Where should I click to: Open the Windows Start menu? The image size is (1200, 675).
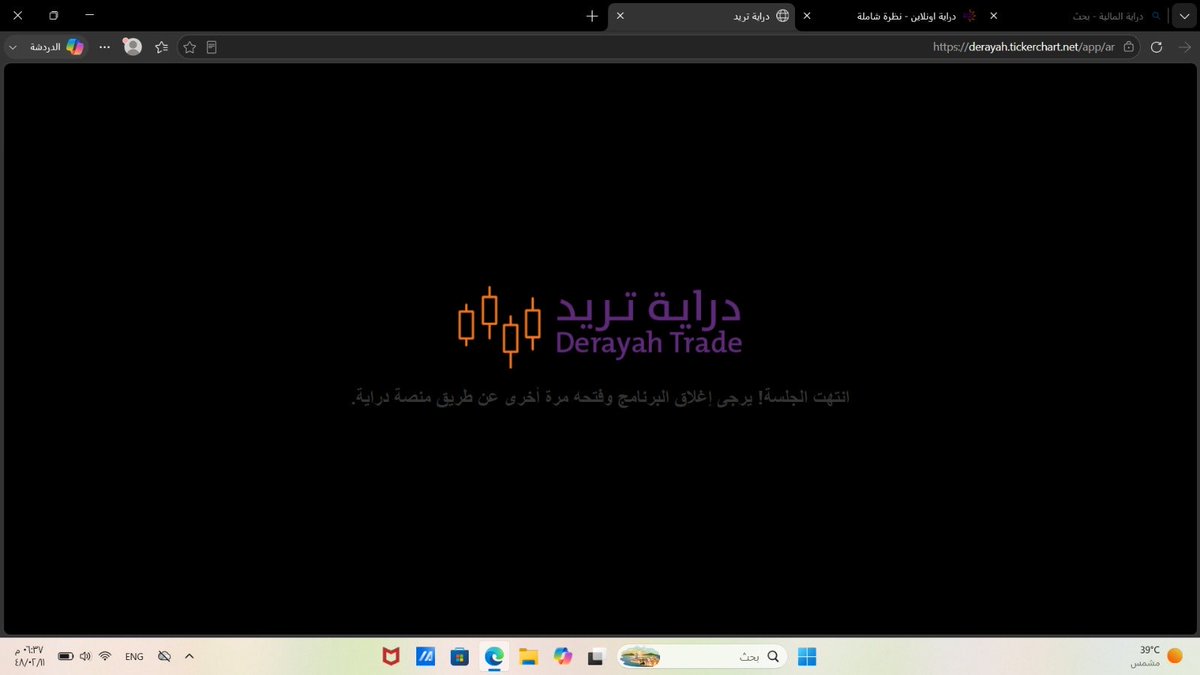(807, 657)
